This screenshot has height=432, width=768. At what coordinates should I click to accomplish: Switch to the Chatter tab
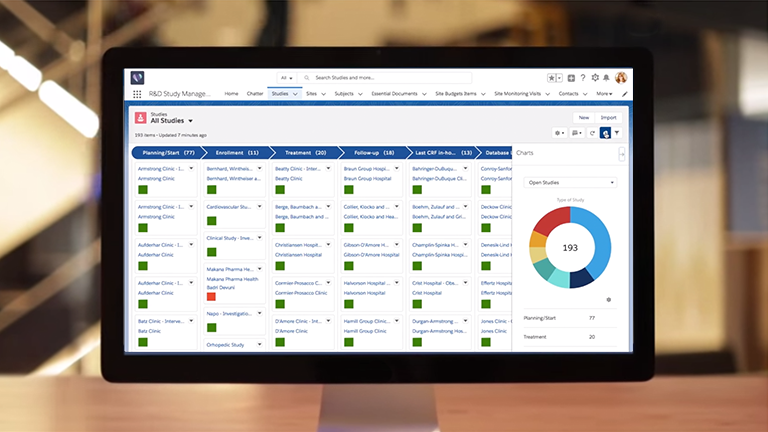pos(255,94)
